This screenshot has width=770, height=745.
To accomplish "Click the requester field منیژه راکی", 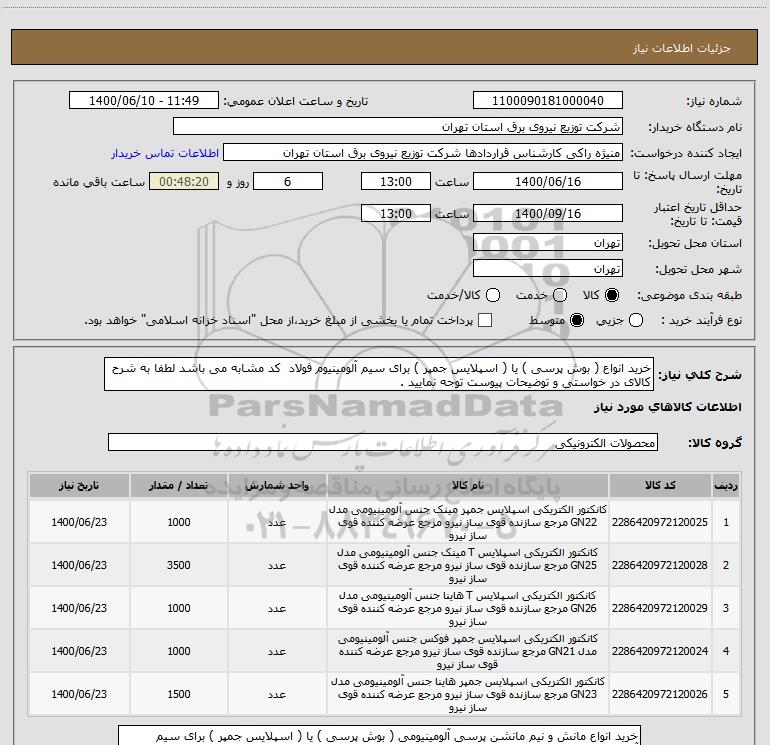I will [x=423, y=152].
